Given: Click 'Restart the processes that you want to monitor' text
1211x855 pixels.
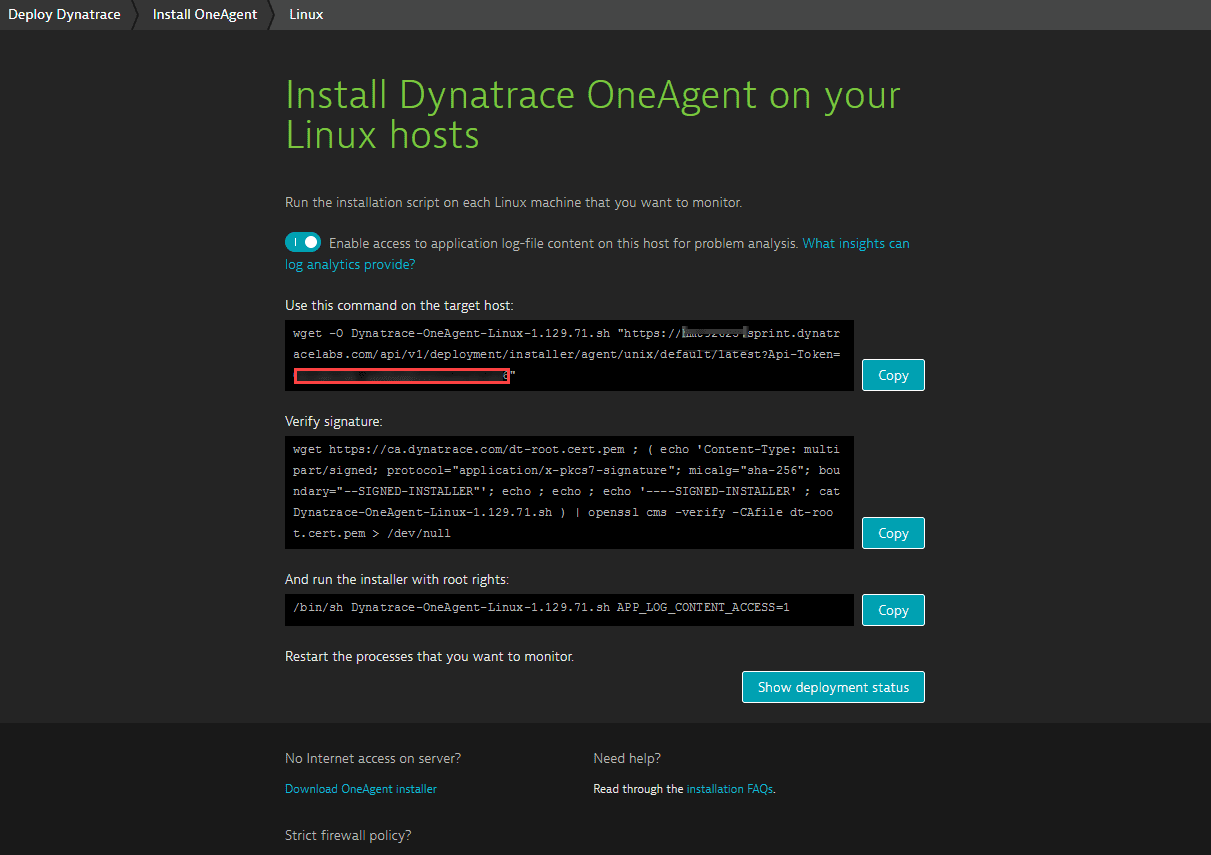Looking at the screenshot, I should (429, 657).
